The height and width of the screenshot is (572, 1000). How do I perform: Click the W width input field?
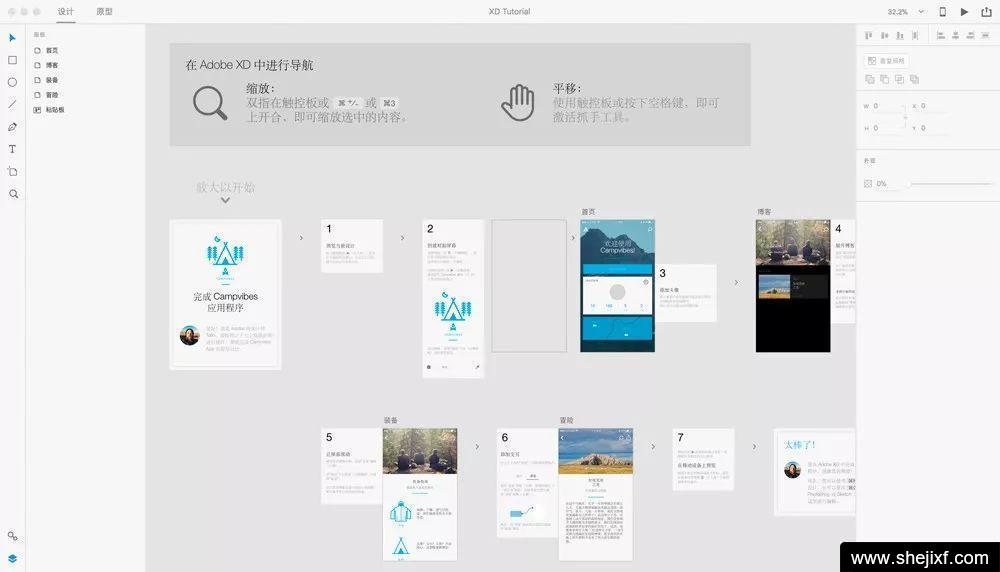pos(887,106)
